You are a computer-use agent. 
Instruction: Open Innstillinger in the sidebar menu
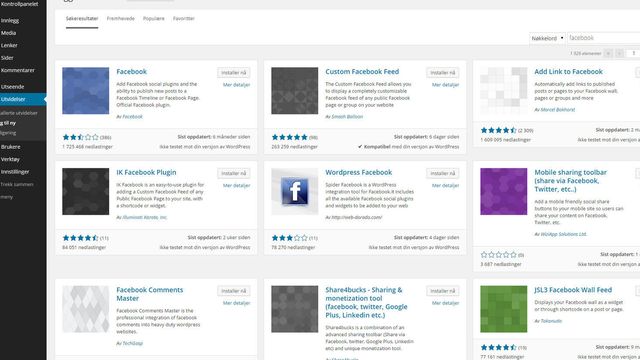coord(15,172)
